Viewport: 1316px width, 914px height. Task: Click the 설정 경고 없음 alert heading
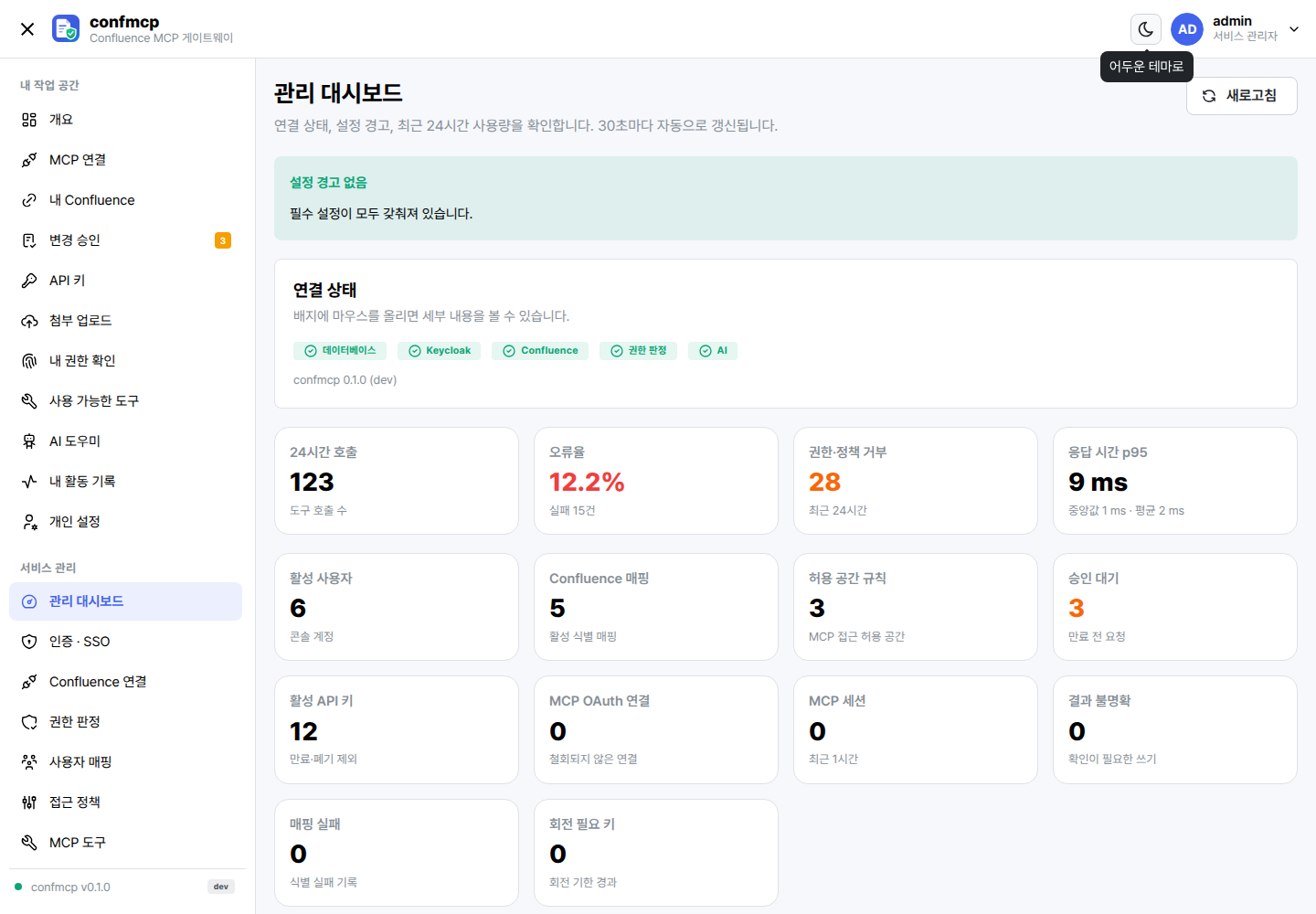328,183
